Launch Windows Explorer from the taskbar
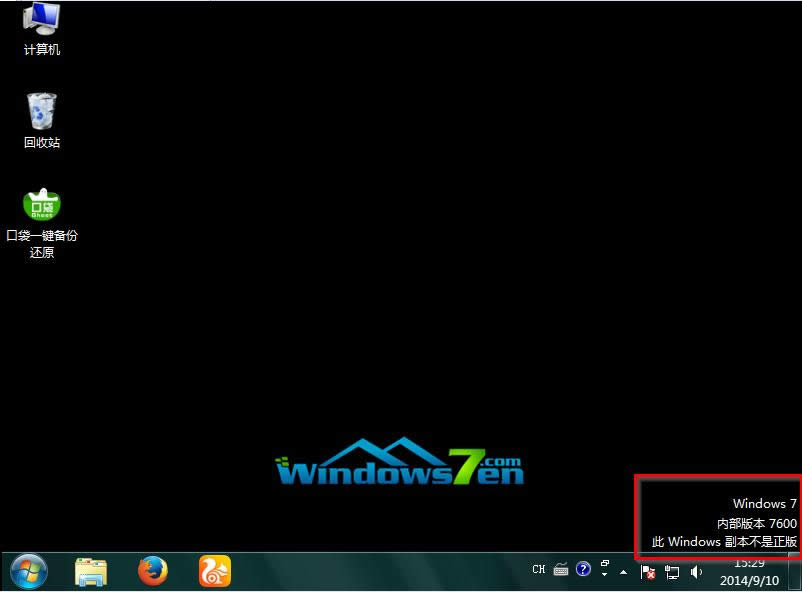The width and height of the screenshot is (802, 592). coord(91,571)
